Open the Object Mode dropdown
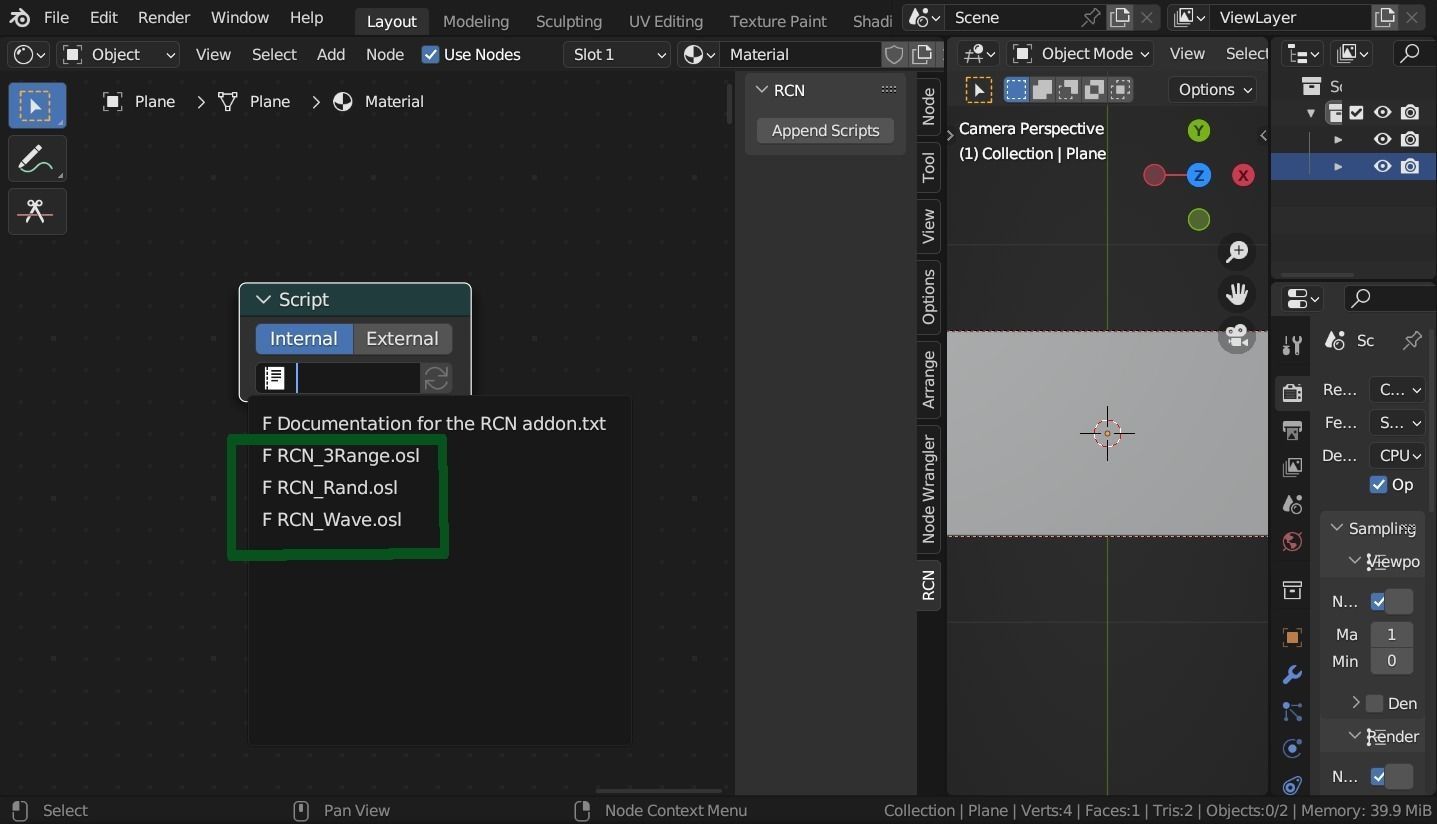This screenshot has width=1437, height=824. coord(1081,54)
